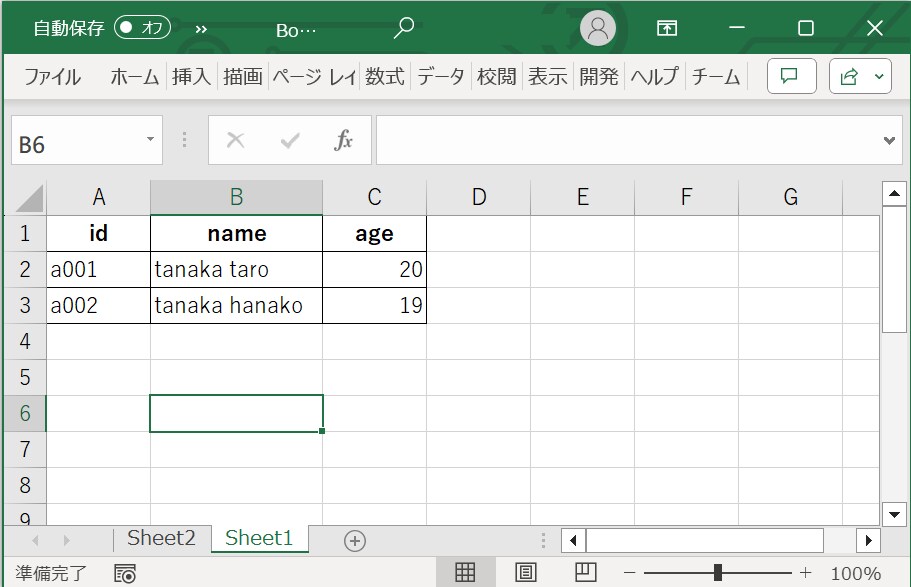Switch to the 描画 tab
911x587 pixels.
[243, 76]
